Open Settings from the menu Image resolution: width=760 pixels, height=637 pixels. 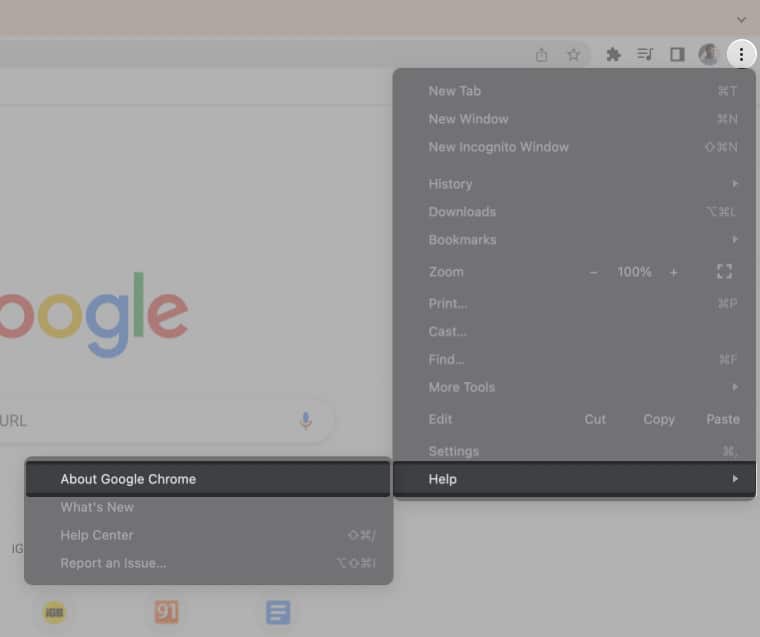[574, 451]
